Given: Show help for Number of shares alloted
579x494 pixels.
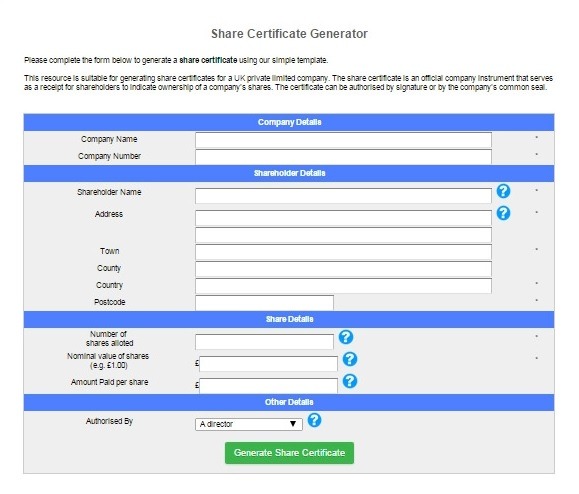Looking at the screenshot, I should [346, 337].
